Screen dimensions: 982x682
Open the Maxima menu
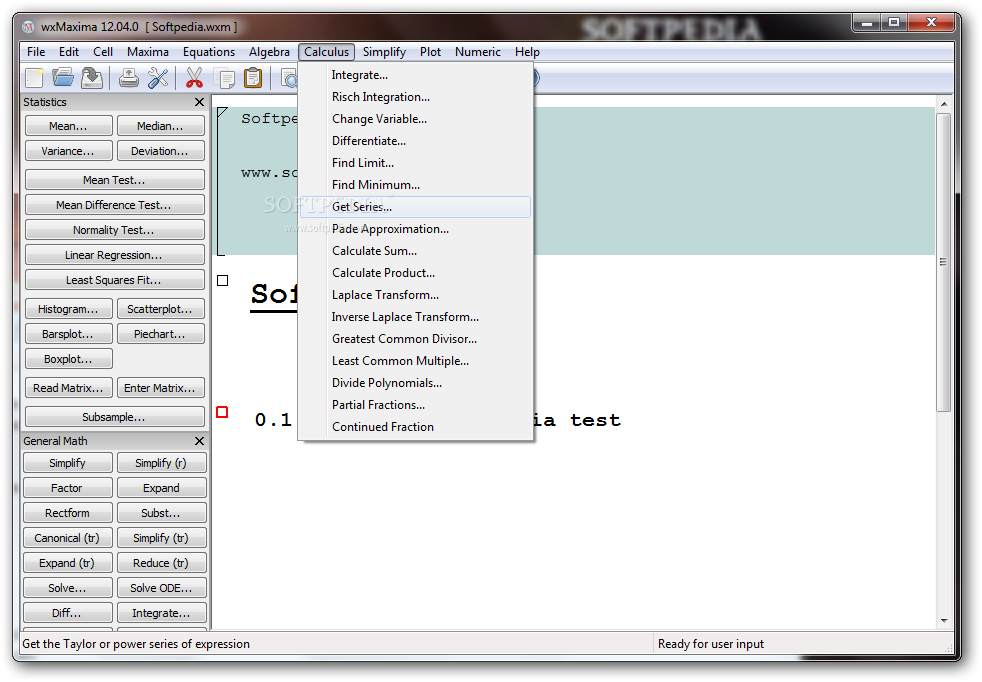coord(148,52)
